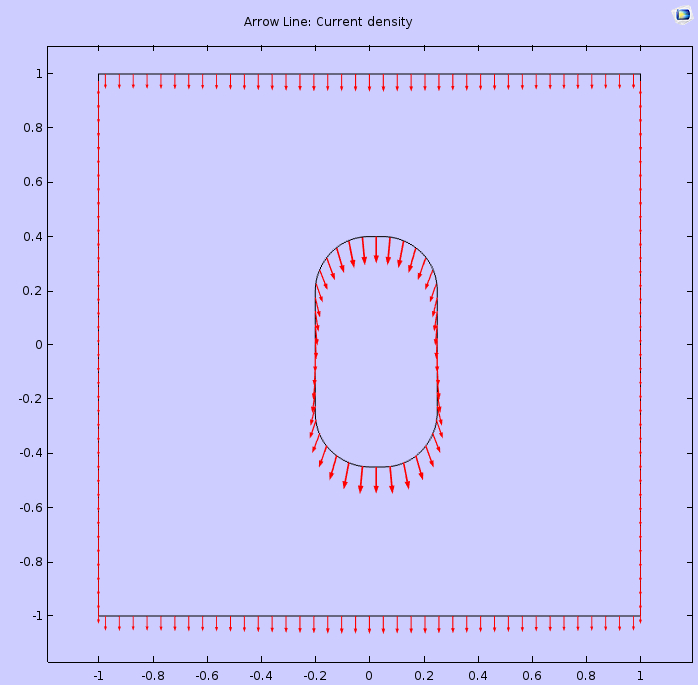Click the x-axis tick label 1

coord(640,675)
